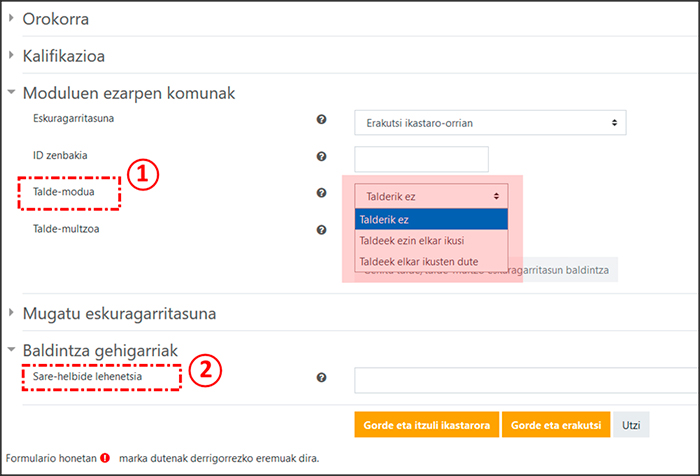Show help for Talde-multzoa setting
The width and height of the screenshot is (700, 476).
(322, 230)
